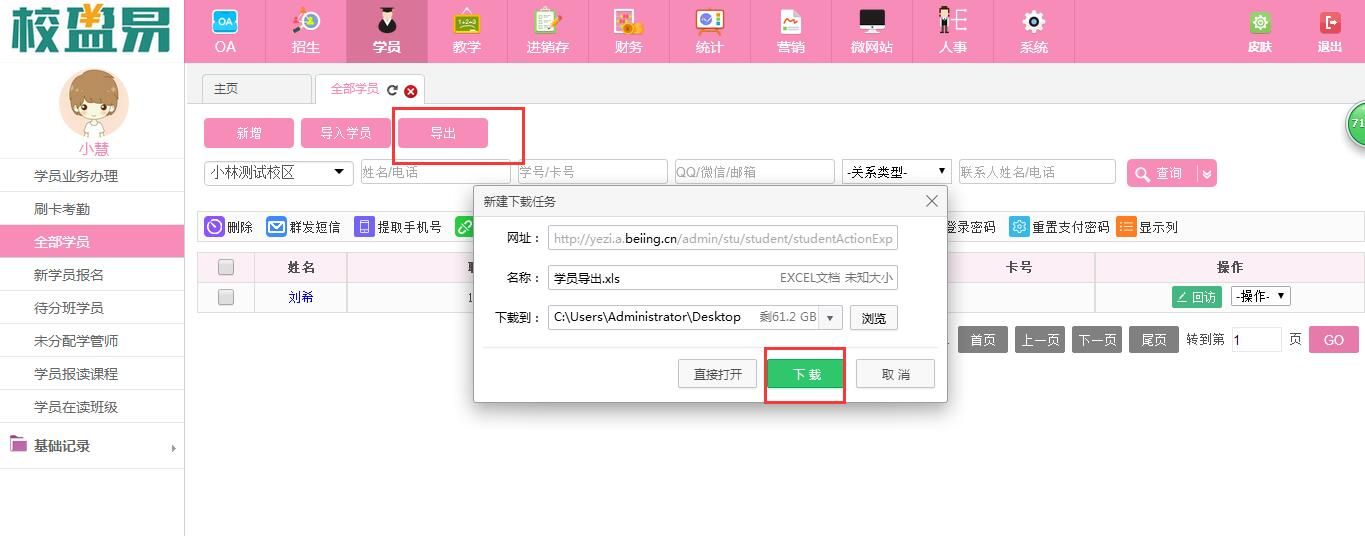
Task: Open the 统计 statistics module
Action: [x=709, y=23]
